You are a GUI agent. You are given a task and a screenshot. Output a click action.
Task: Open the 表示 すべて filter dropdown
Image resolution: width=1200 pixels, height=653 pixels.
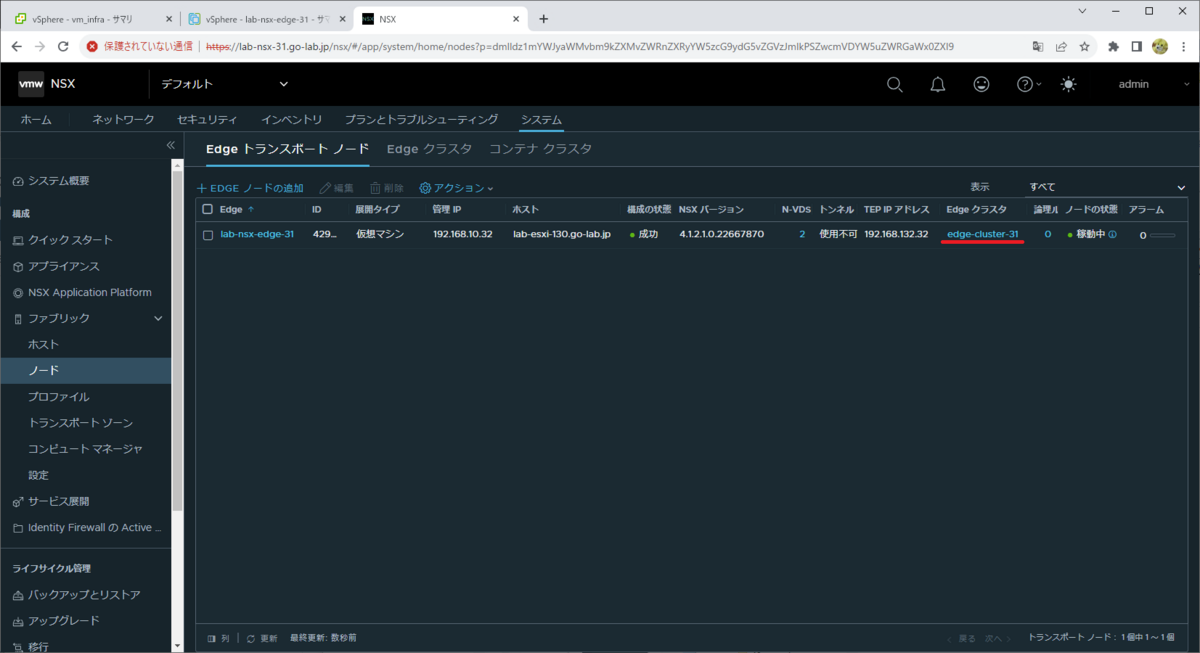(x=1107, y=187)
